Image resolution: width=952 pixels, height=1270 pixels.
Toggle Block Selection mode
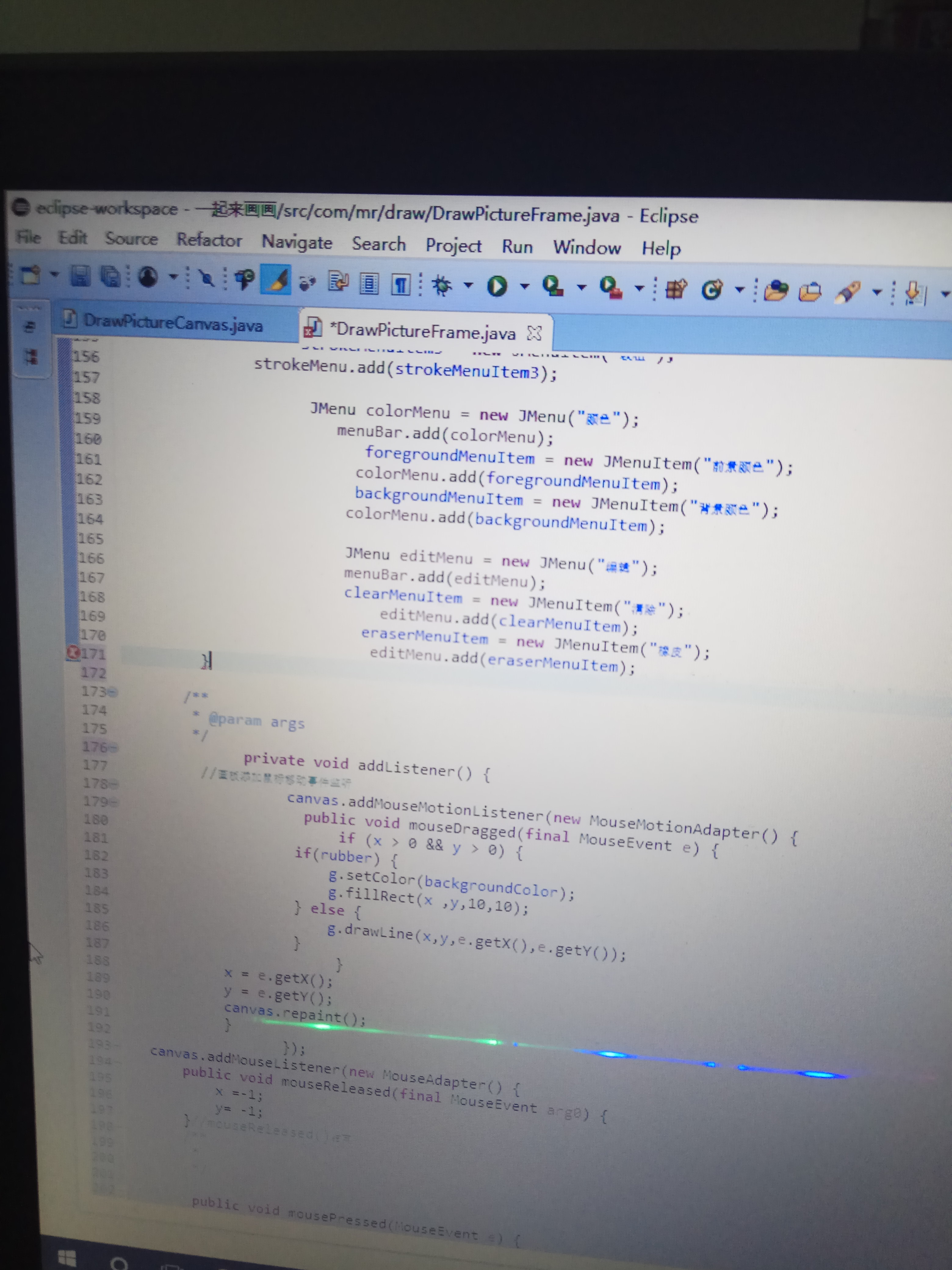pos(369,284)
